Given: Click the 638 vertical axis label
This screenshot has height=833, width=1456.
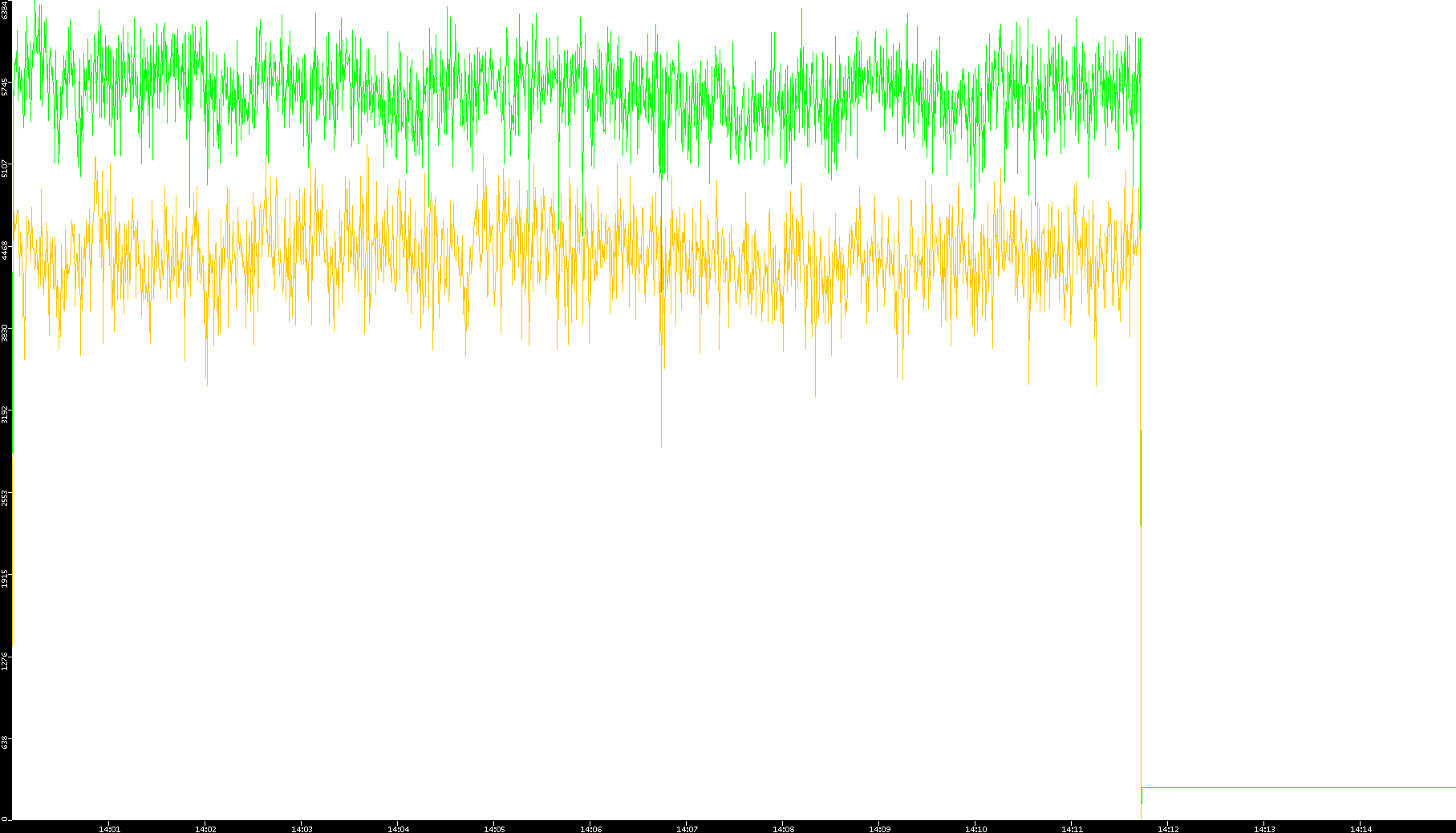Looking at the screenshot, I should 5,742.
